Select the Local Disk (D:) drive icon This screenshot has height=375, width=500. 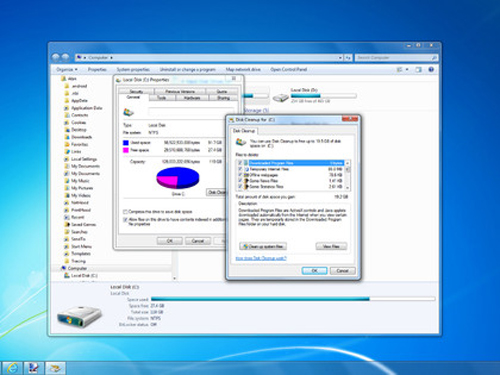pos(281,97)
